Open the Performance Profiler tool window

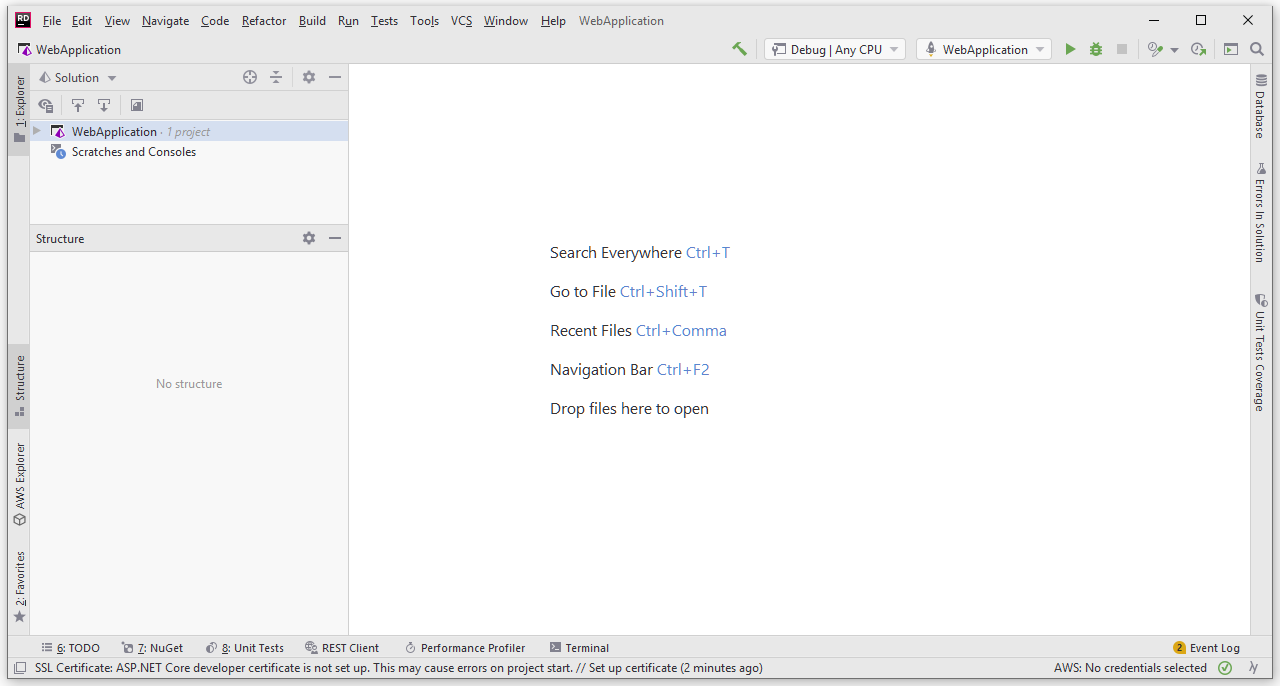pyautogui.click(x=465, y=648)
